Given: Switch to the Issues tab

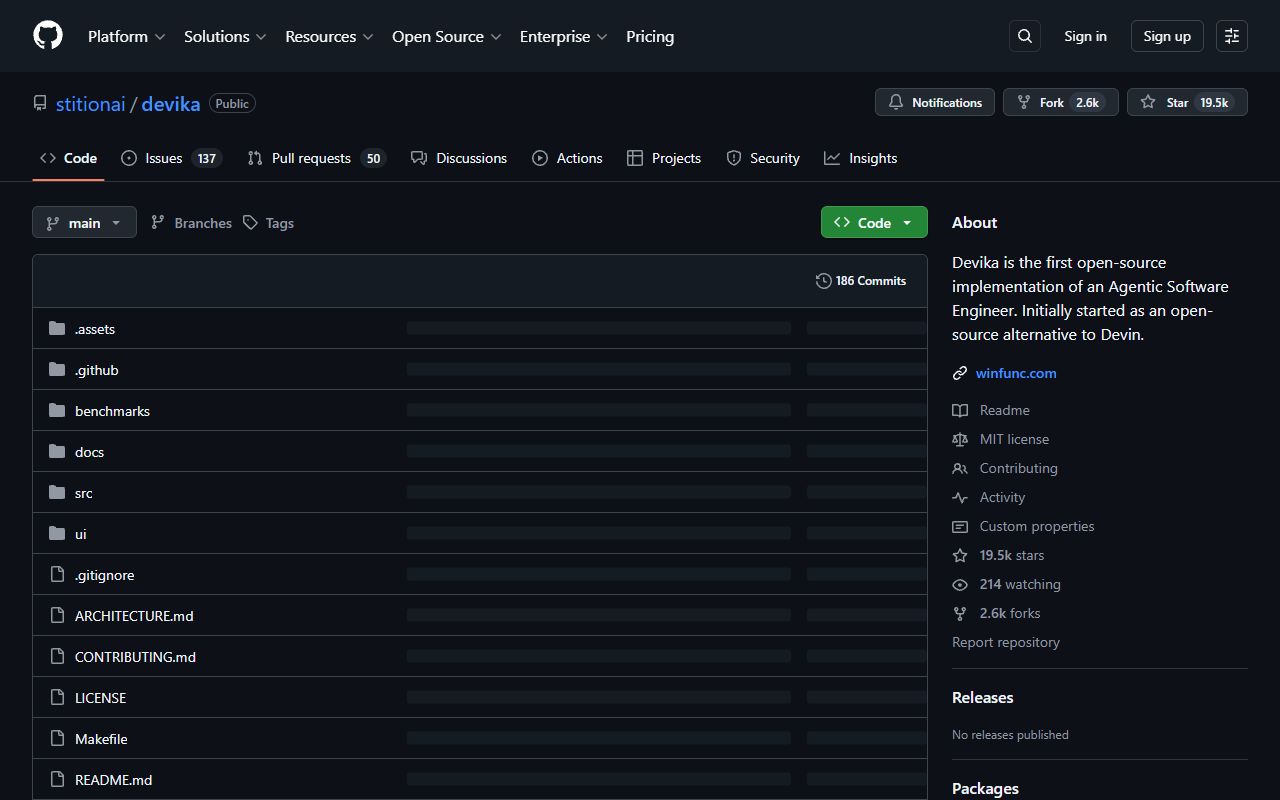Looking at the screenshot, I should coord(170,158).
